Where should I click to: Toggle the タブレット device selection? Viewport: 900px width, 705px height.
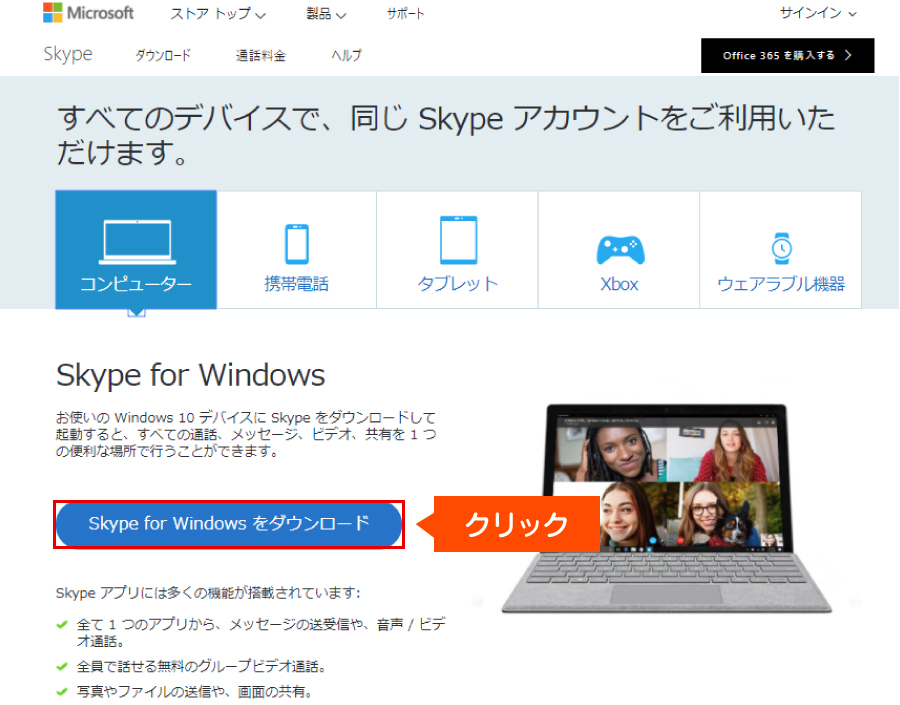tap(457, 250)
